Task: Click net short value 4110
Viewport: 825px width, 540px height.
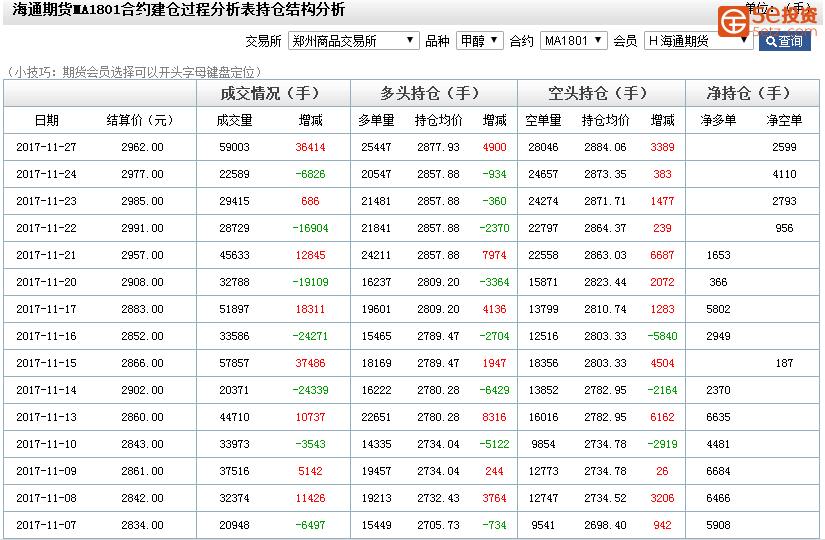Action: pos(784,174)
